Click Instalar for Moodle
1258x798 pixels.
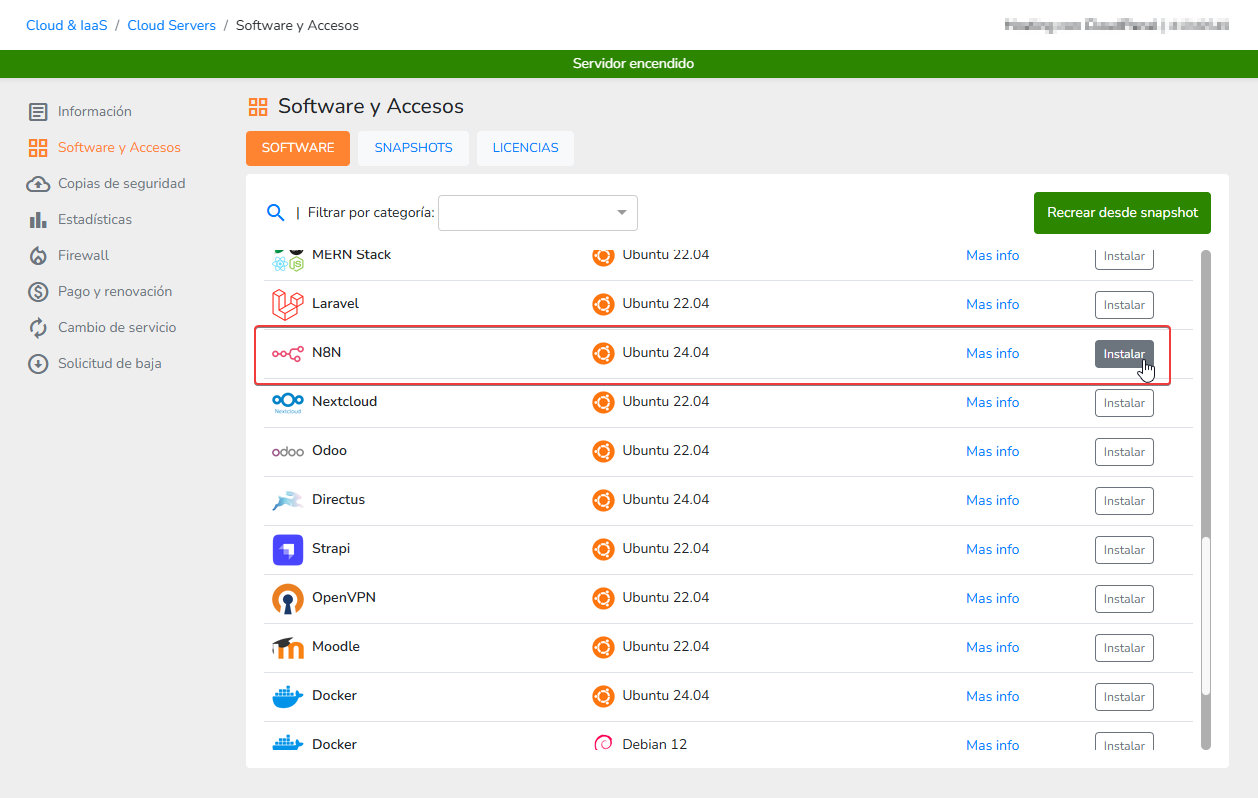point(1124,648)
